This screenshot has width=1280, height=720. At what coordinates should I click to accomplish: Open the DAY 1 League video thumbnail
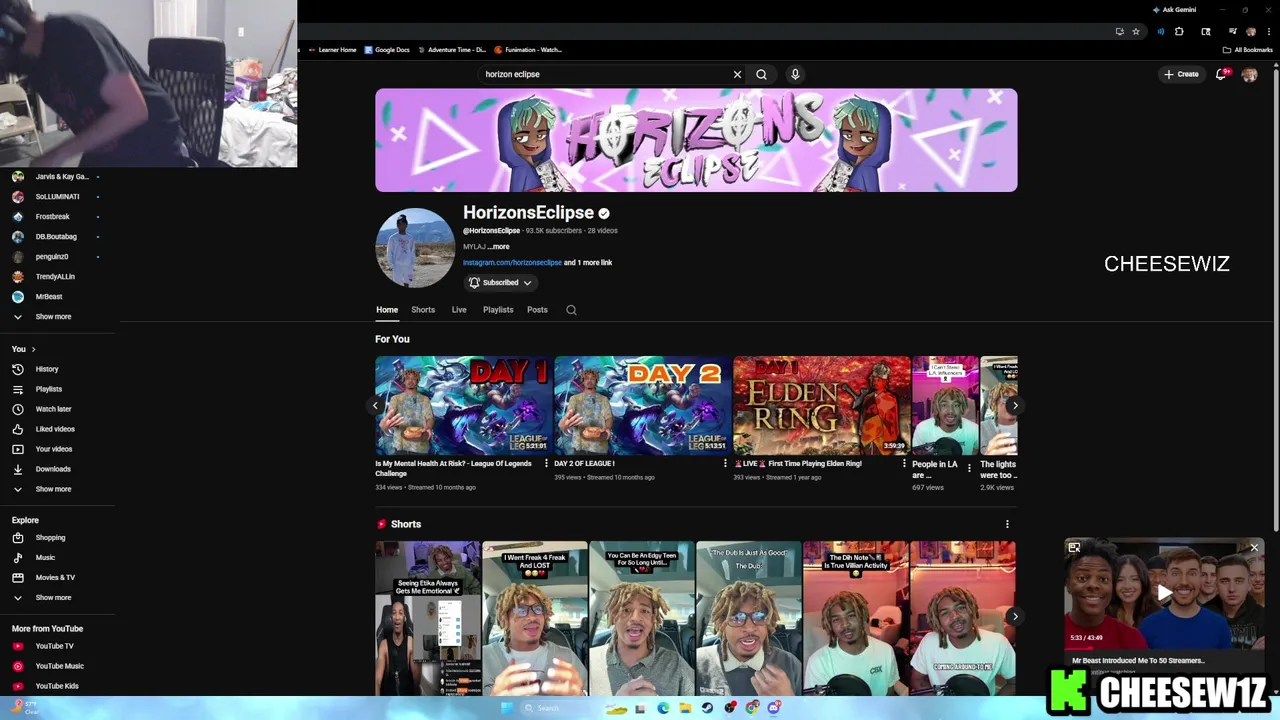[x=463, y=406]
